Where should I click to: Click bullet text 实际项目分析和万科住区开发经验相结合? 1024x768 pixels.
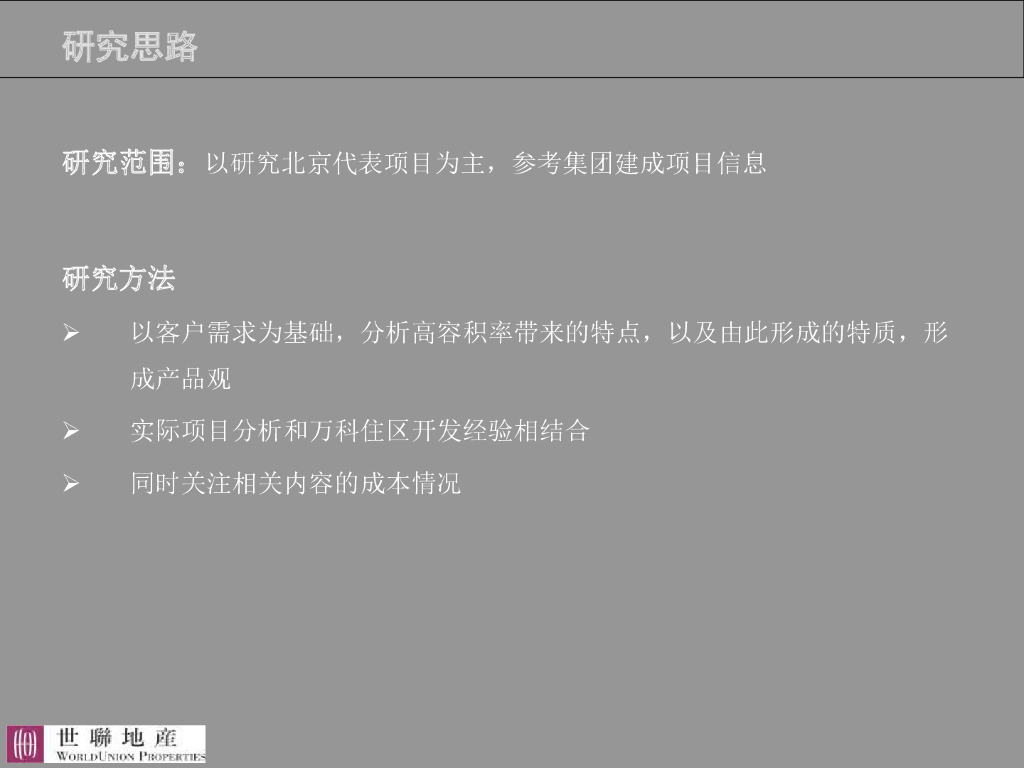[360, 431]
